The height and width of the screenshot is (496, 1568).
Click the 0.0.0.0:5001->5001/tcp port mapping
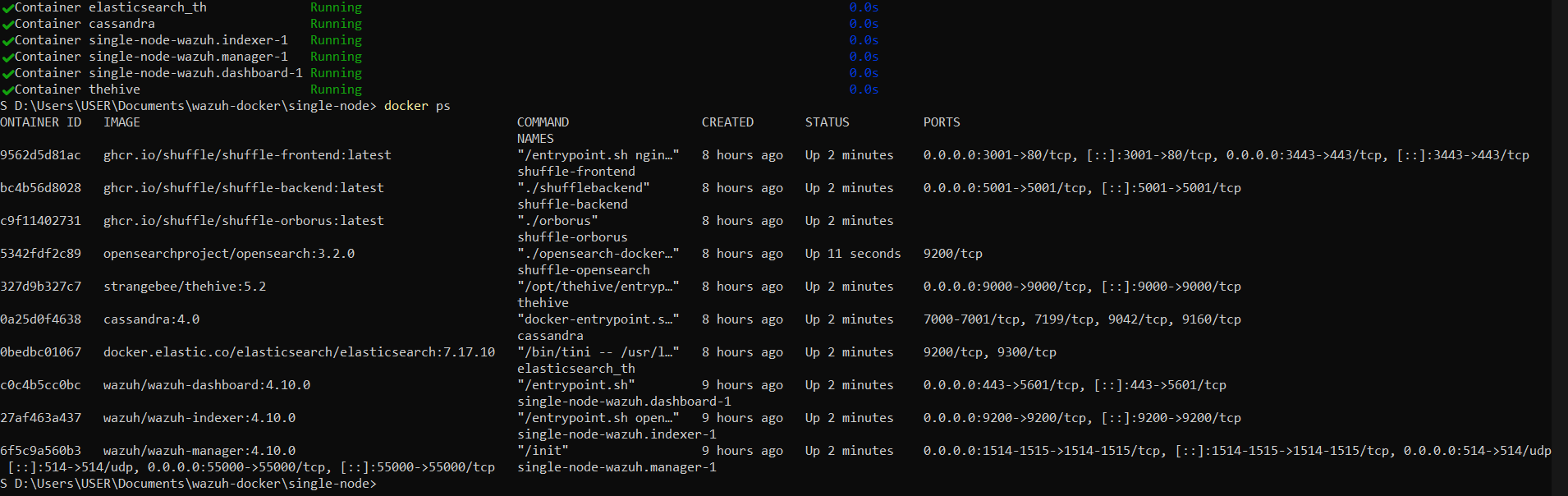(x=1005, y=188)
